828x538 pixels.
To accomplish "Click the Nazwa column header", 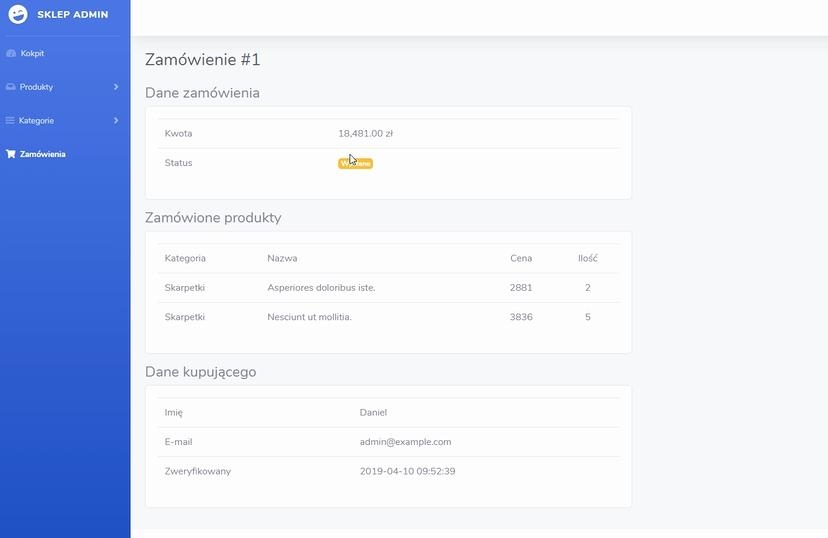I will [x=282, y=258].
